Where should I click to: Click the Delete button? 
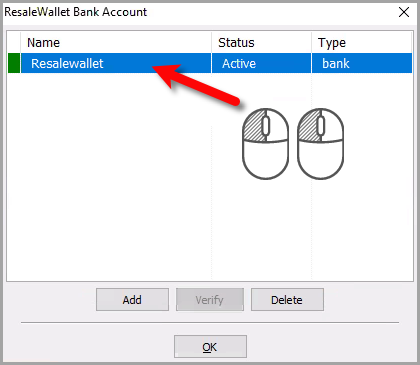pos(287,300)
